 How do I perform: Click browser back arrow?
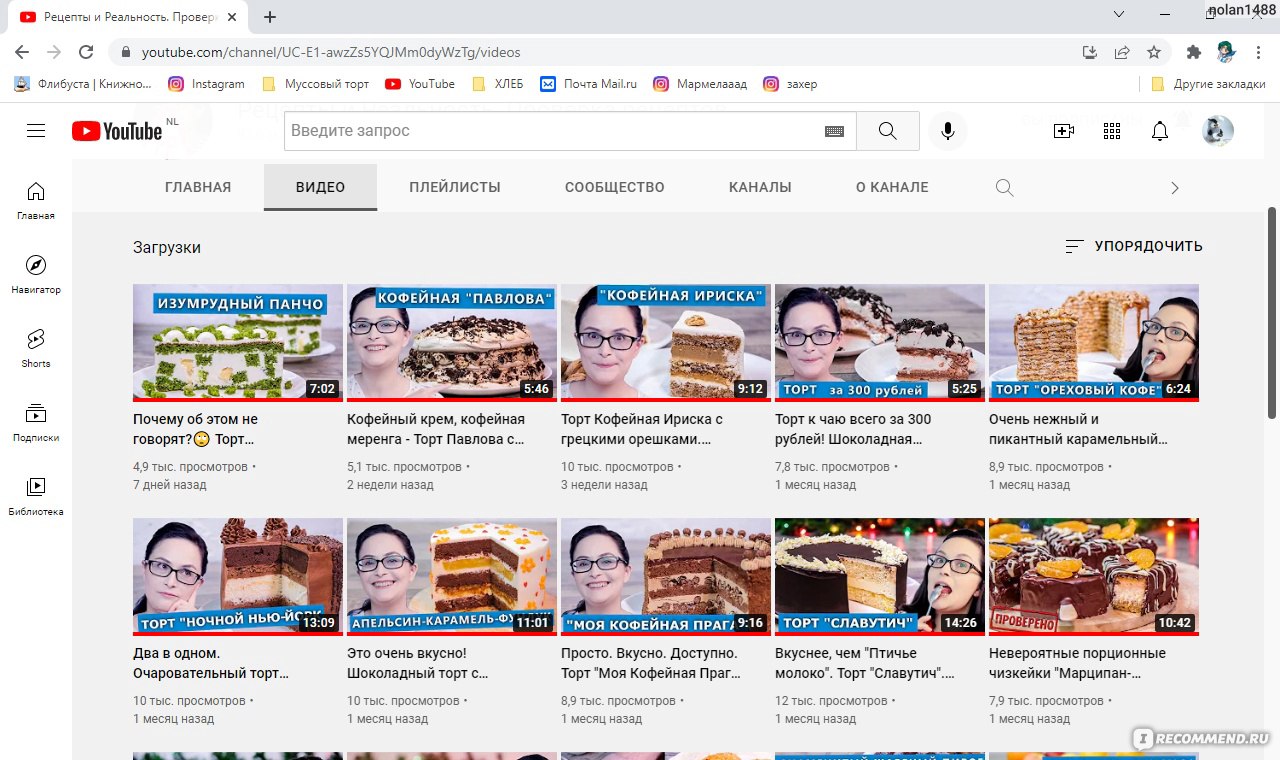pos(22,52)
